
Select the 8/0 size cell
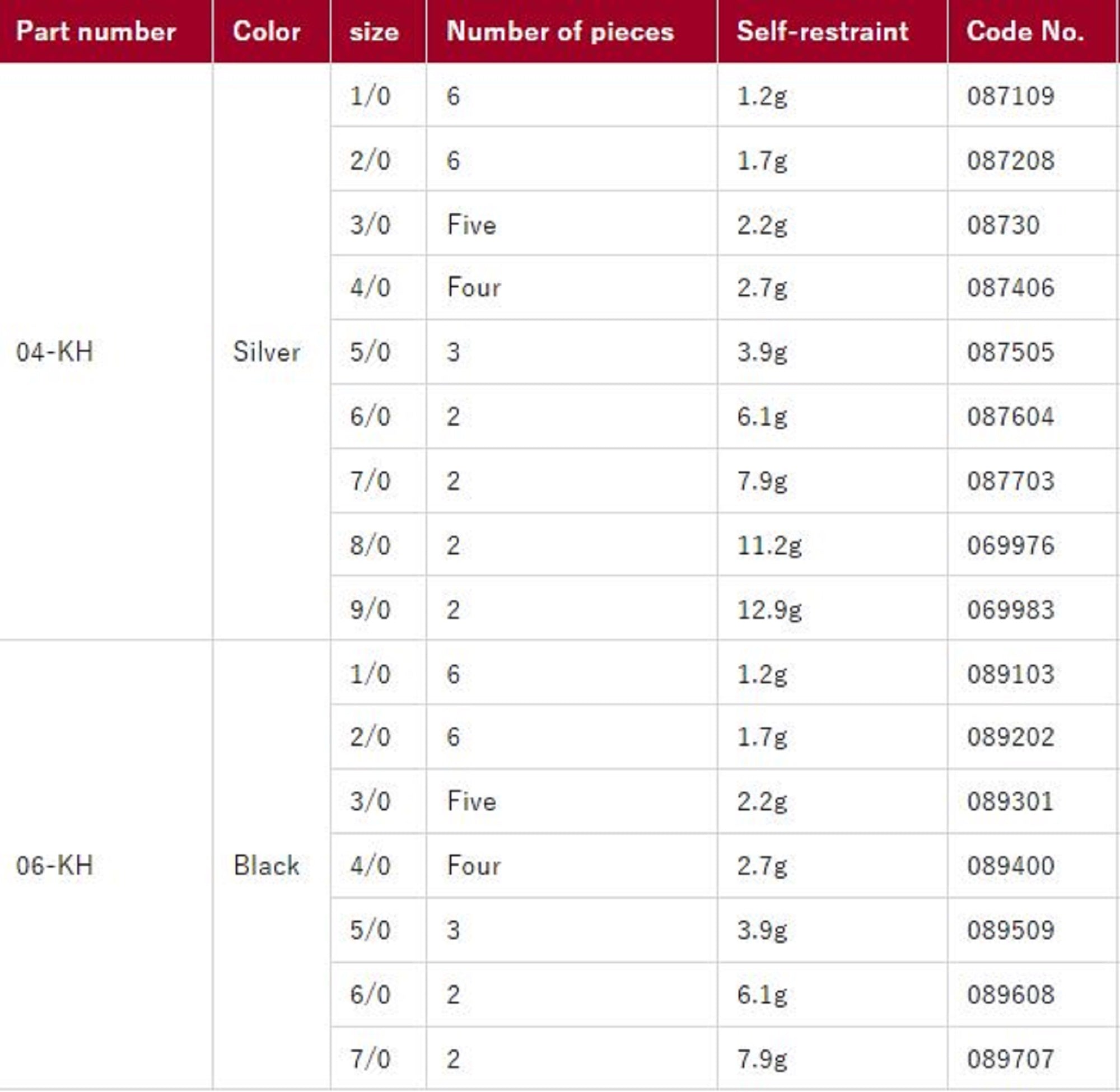click(371, 545)
